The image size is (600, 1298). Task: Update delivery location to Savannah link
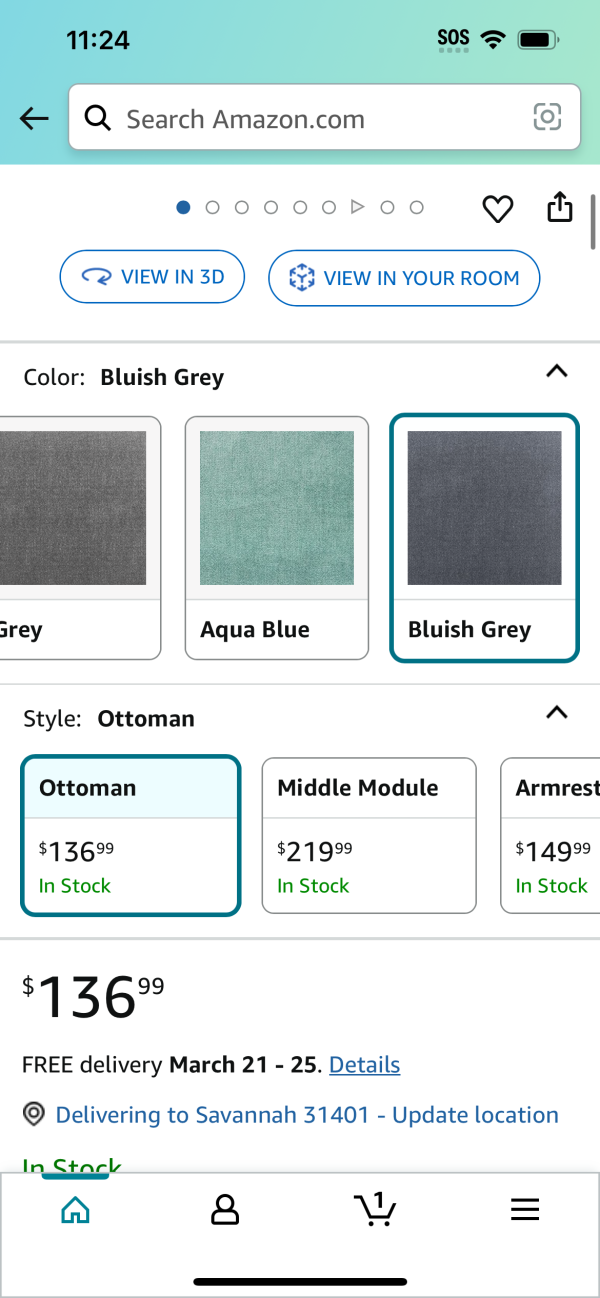click(x=307, y=1115)
